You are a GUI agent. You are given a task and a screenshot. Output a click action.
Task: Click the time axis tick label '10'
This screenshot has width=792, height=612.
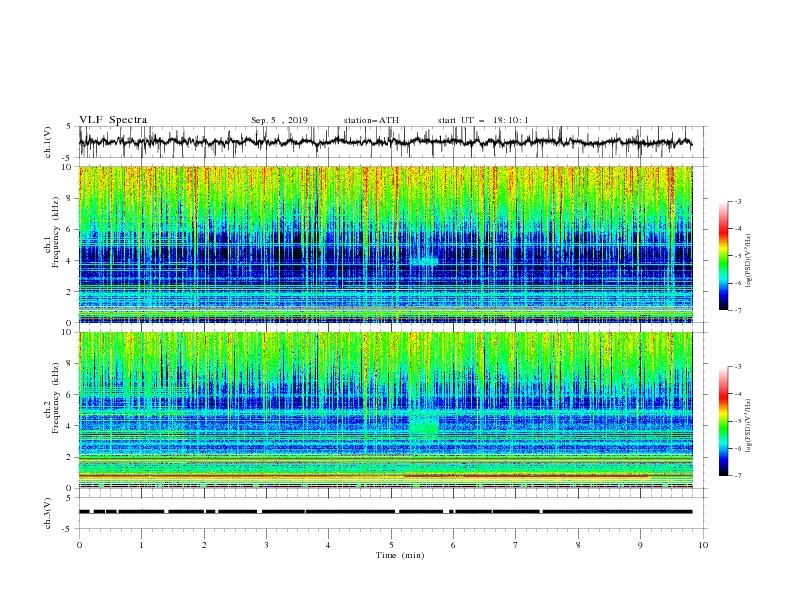(703, 545)
